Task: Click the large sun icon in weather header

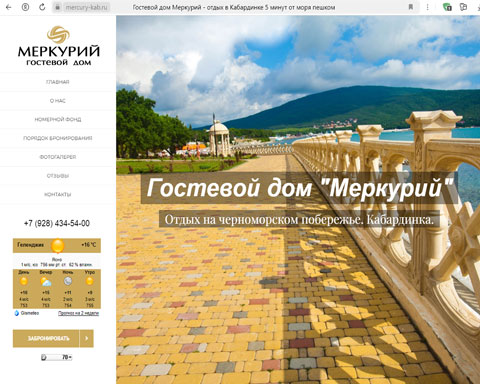Action: (58, 246)
